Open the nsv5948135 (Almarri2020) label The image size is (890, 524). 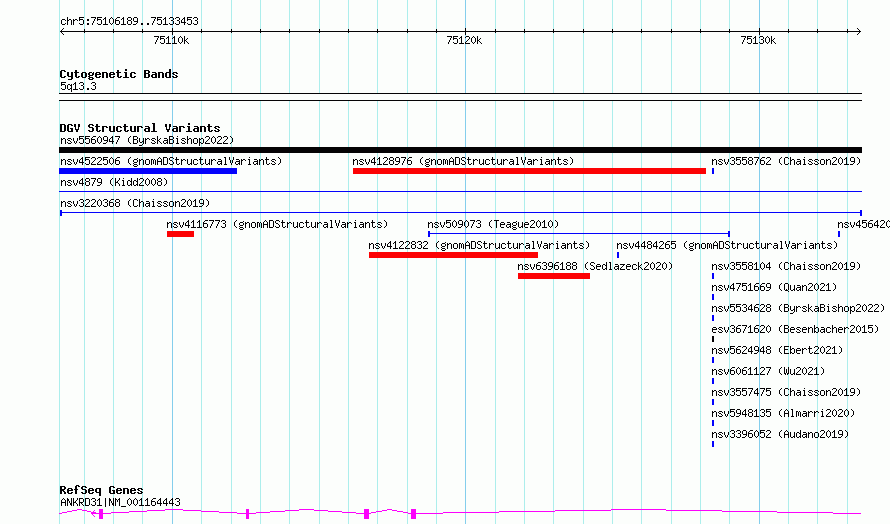tap(783, 413)
